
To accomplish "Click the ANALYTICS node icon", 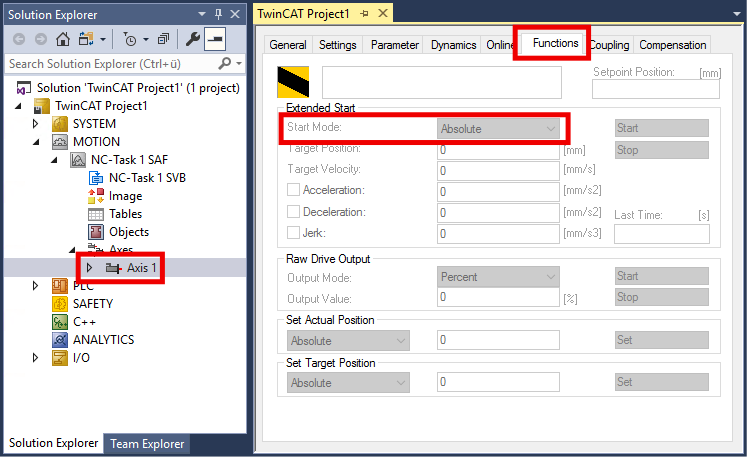I will [60, 340].
